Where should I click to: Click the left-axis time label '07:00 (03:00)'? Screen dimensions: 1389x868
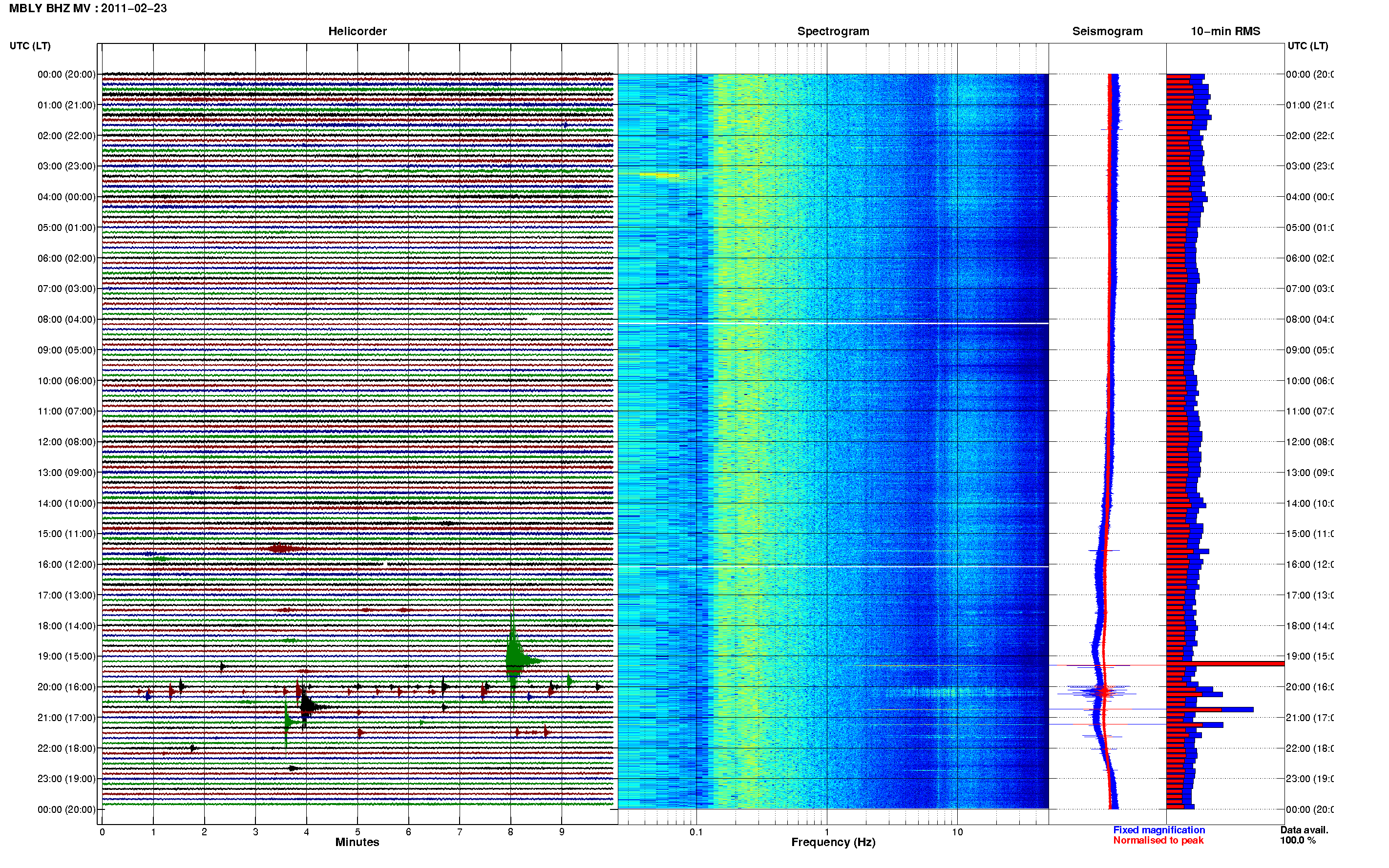(66, 289)
